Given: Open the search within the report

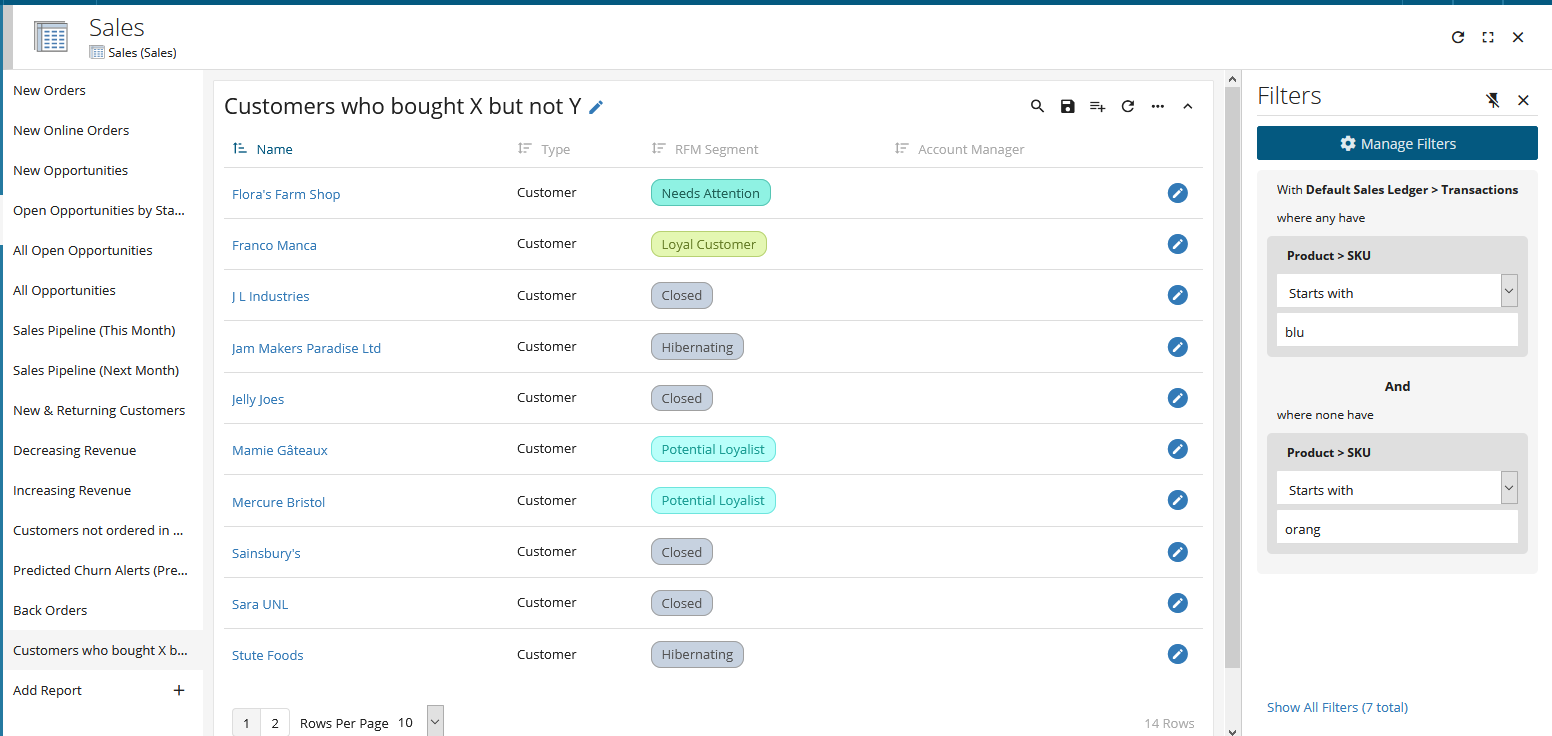Looking at the screenshot, I should pyautogui.click(x=1037, y=106).
